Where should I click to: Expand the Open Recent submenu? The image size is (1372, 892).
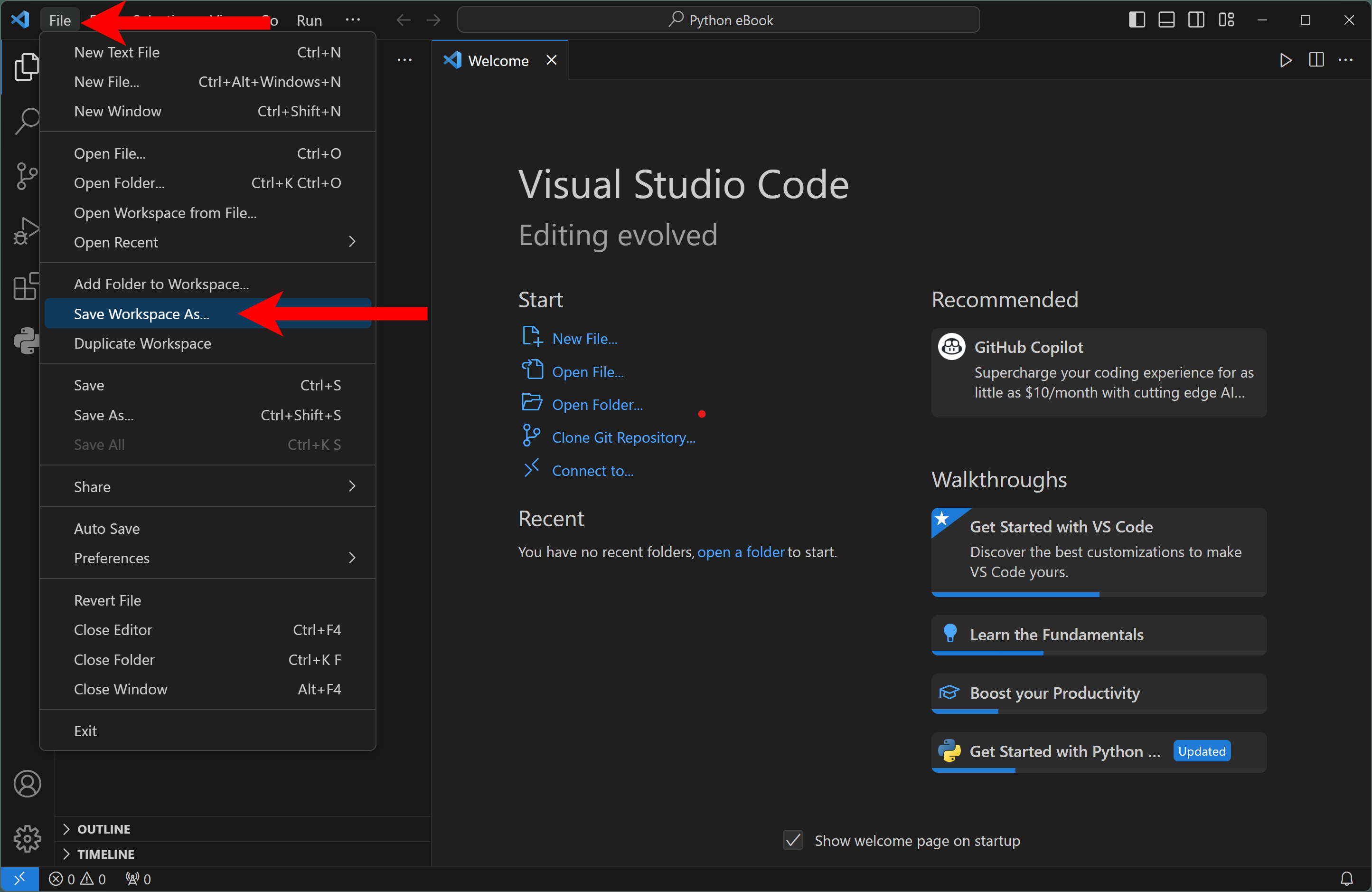click(207, 242)
